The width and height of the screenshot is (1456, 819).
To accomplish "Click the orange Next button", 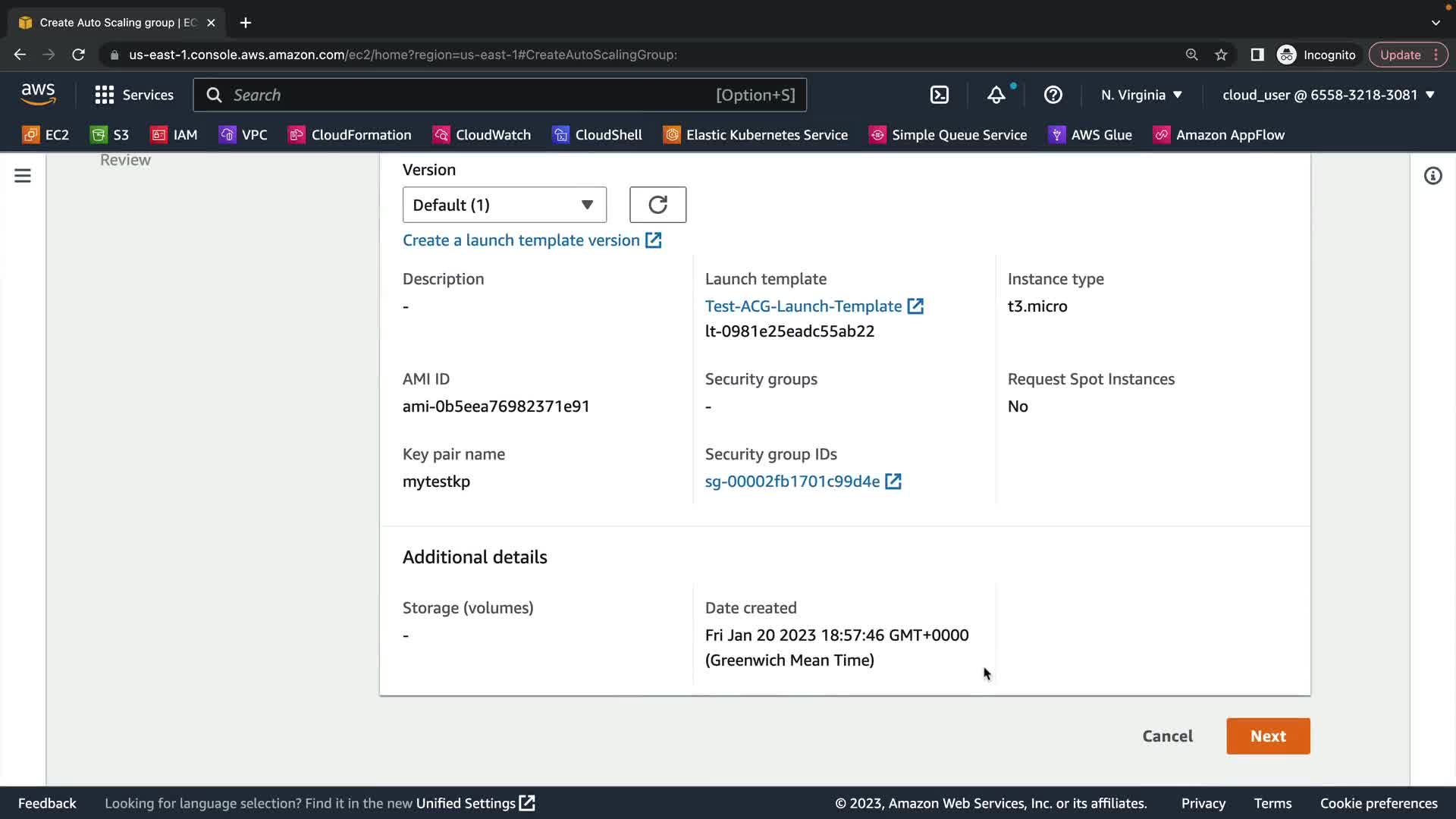I will (1268, 736).
